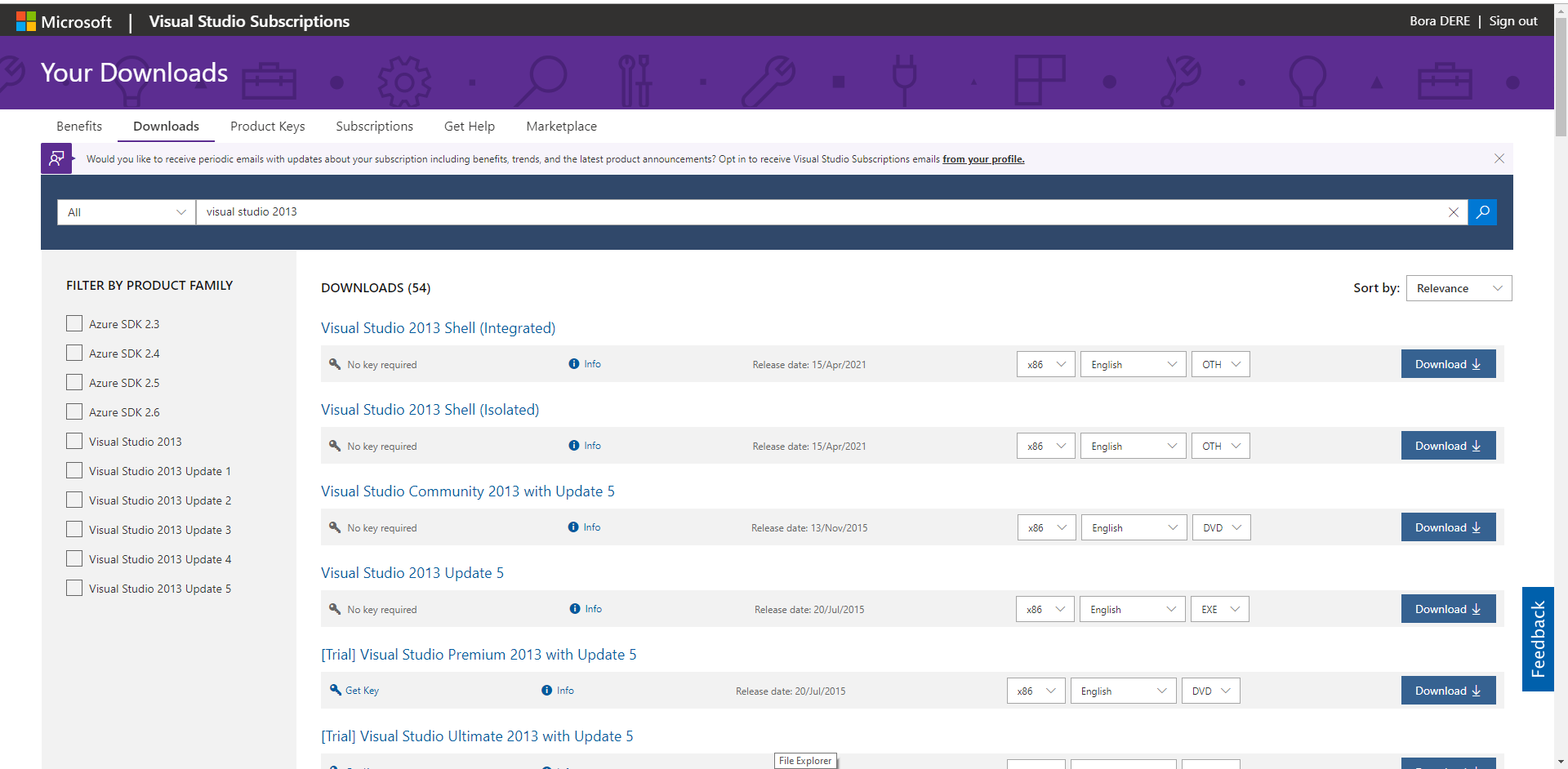Switch to the Subscriptions tab

375,127
